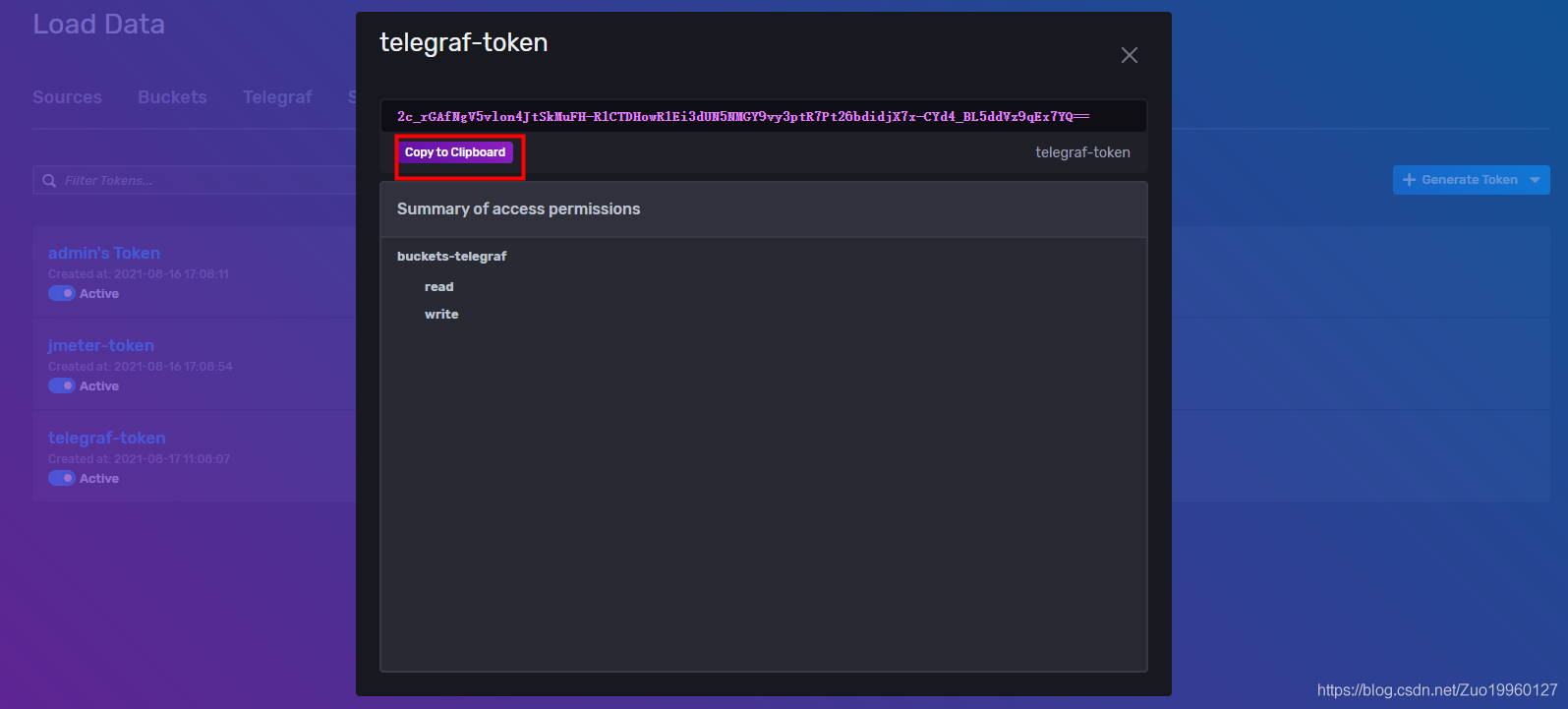This screenshot has height=709, width=1568.
Task: Focus the Filter Tokens search field
Action: tap(197, 180)
